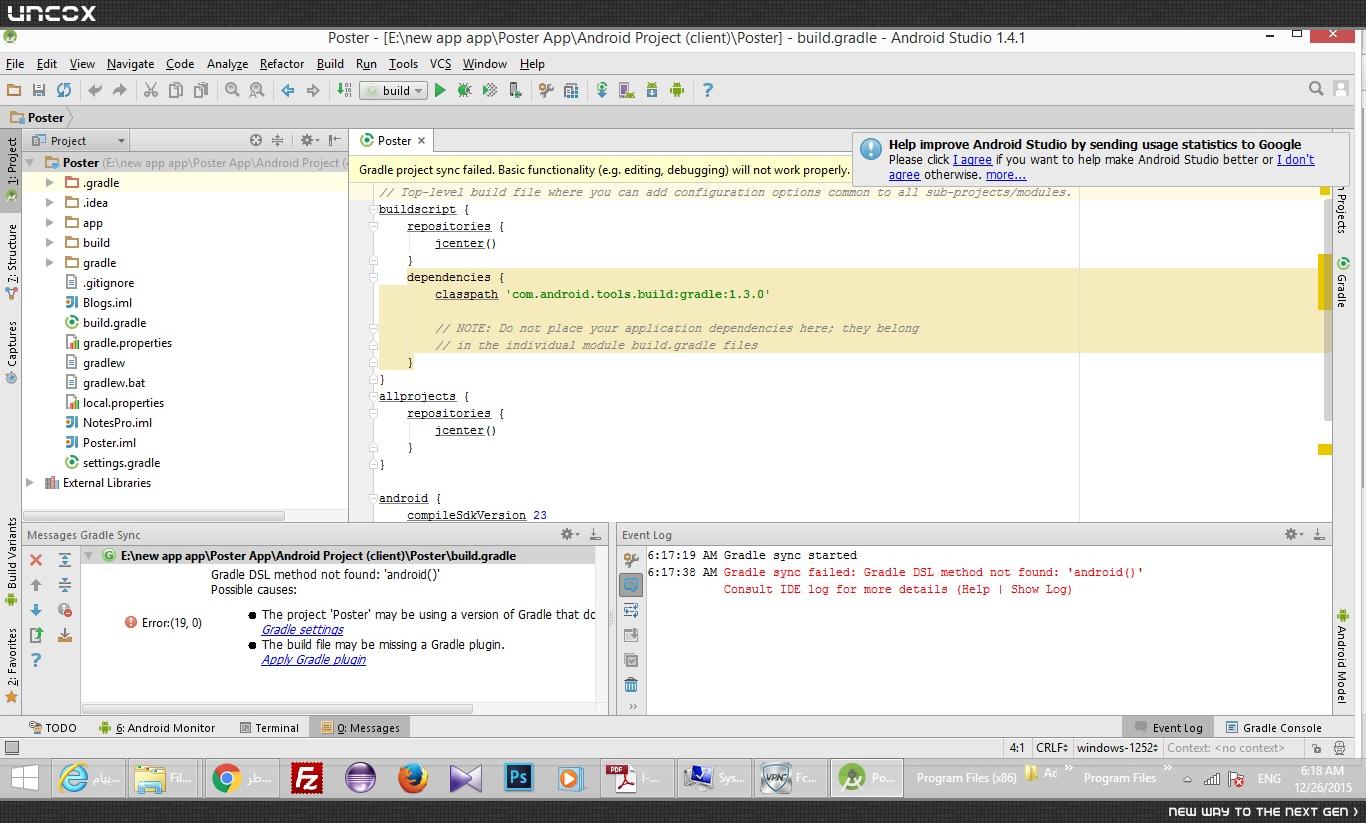Select settings.gradle file in the tree

[121, 463]
